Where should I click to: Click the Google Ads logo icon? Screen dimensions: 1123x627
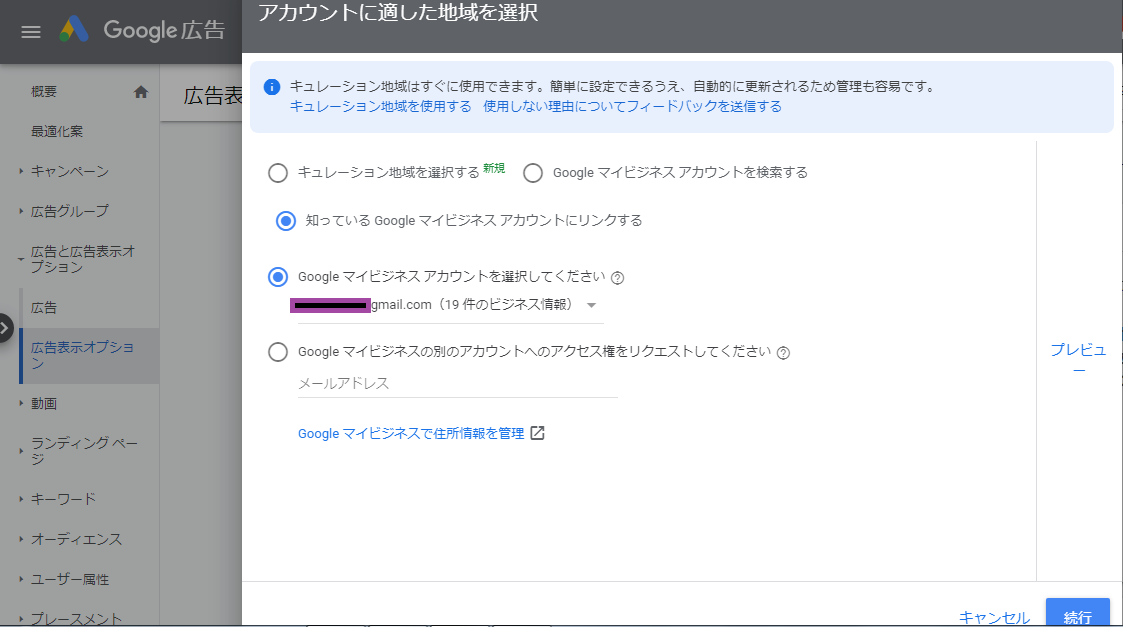[x=74, y=29]
